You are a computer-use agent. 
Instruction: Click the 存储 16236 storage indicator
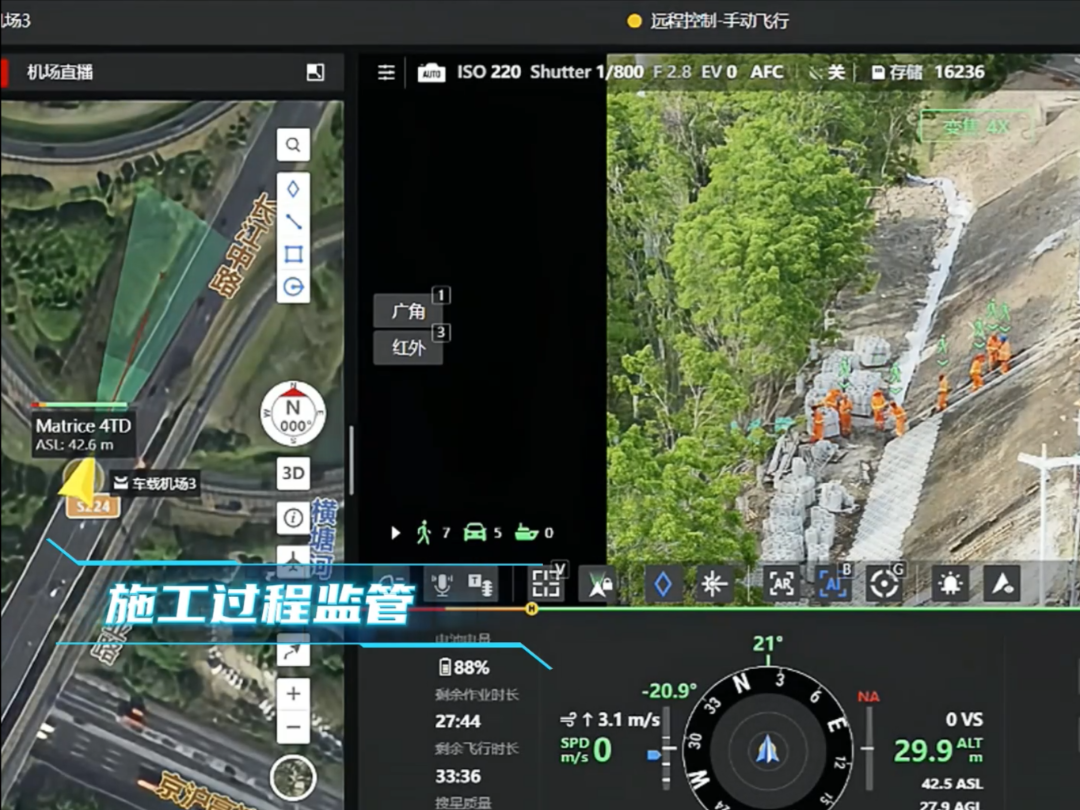pos(928,72)
